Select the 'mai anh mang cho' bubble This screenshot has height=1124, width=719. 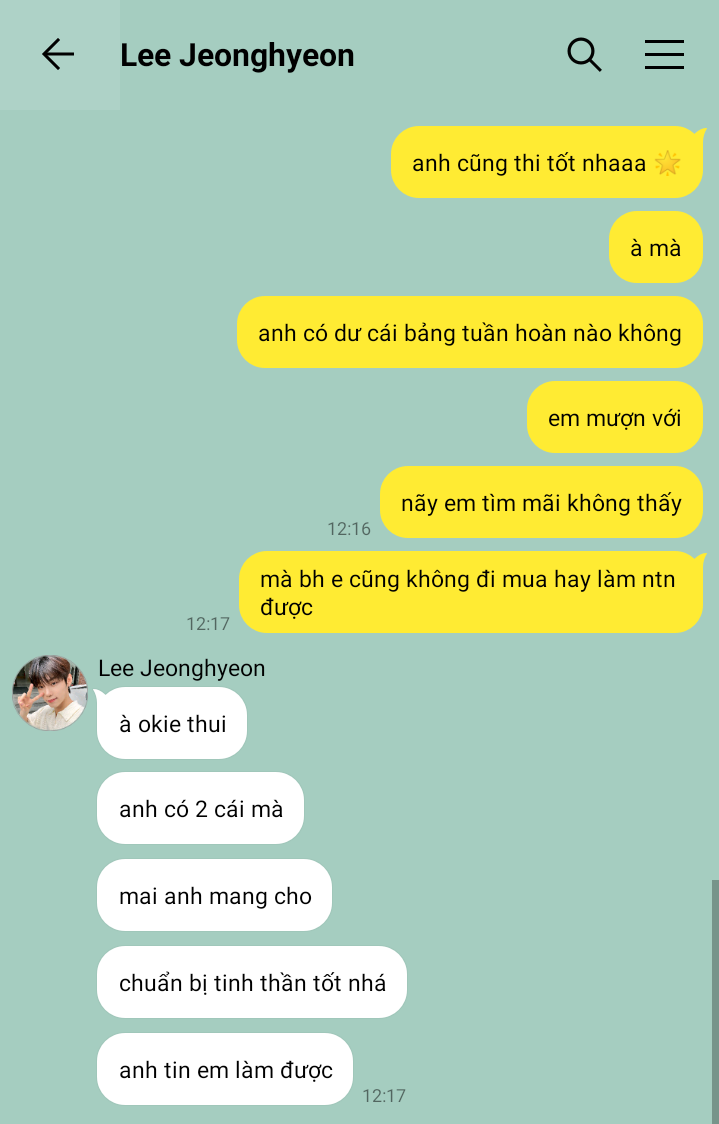tap(214, 895)
